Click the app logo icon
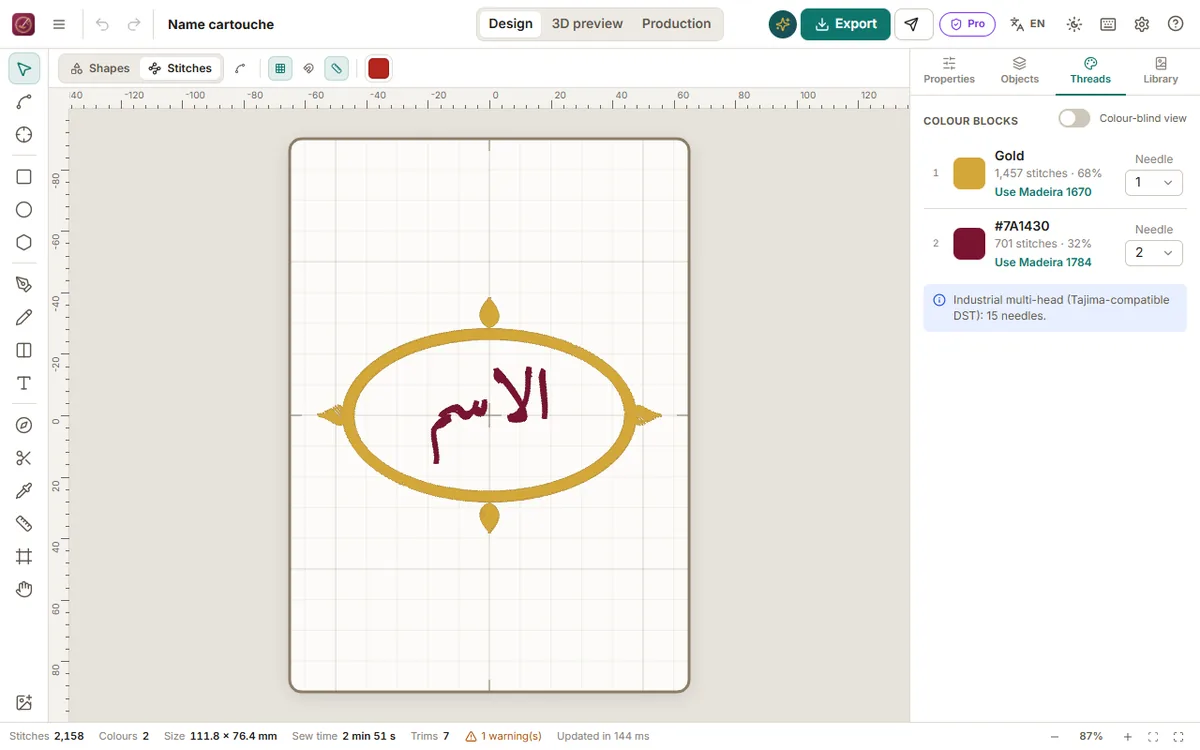 (x=23, y=24)
